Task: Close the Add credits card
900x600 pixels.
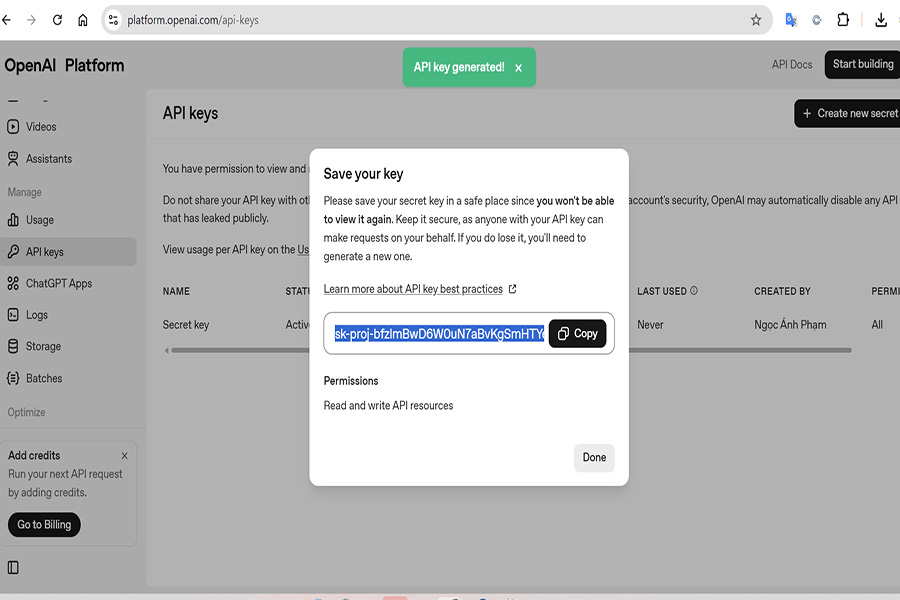Action: (x=124, y=456)
